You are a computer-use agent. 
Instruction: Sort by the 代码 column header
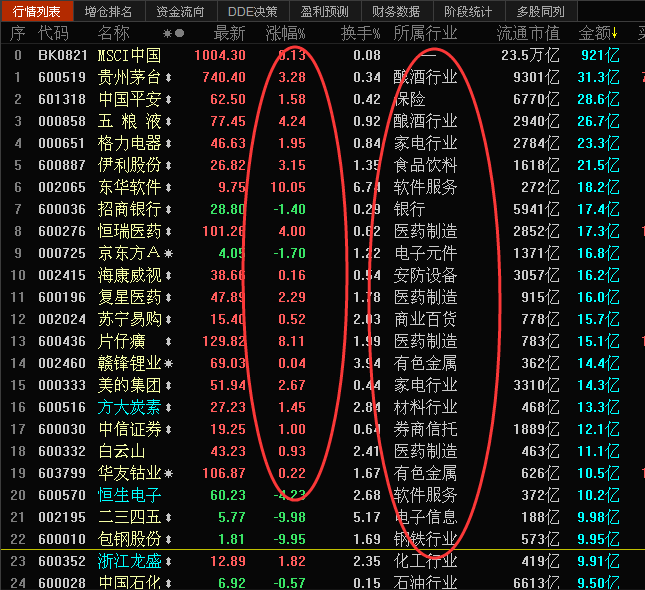point(53,33)
